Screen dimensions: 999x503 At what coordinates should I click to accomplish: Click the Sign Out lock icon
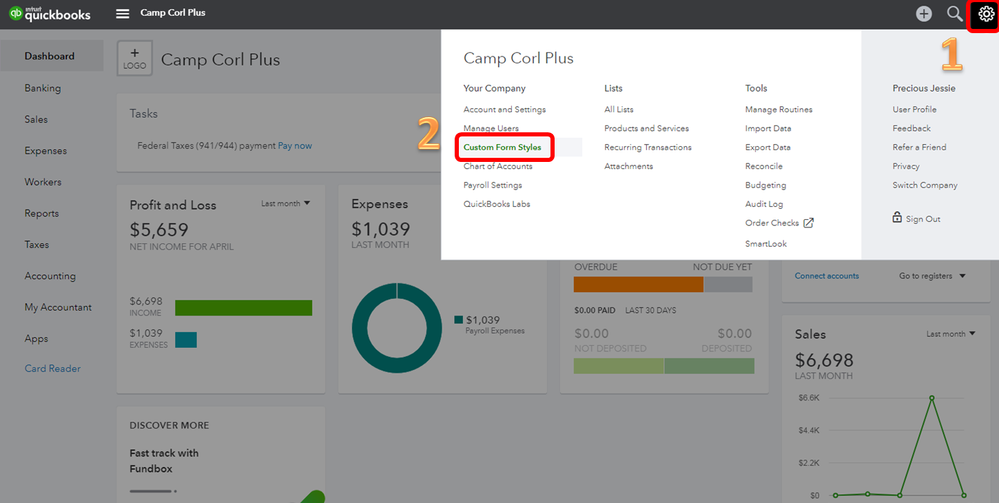point(897,217)
